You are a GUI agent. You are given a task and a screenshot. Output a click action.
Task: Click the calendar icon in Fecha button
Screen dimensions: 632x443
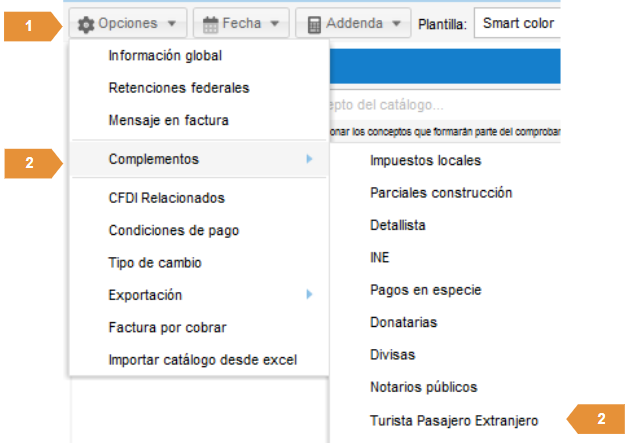coord(211,23)
